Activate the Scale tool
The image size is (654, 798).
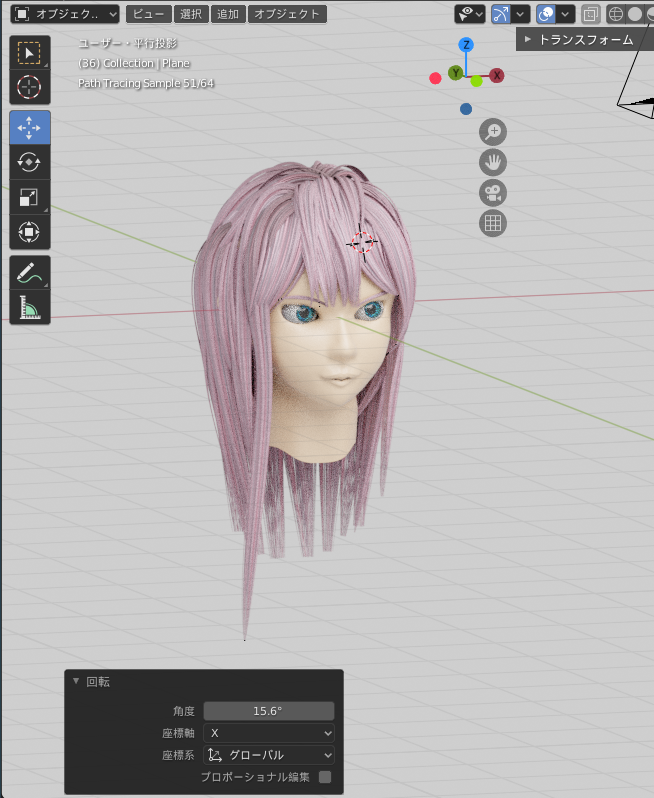[30, 197]
